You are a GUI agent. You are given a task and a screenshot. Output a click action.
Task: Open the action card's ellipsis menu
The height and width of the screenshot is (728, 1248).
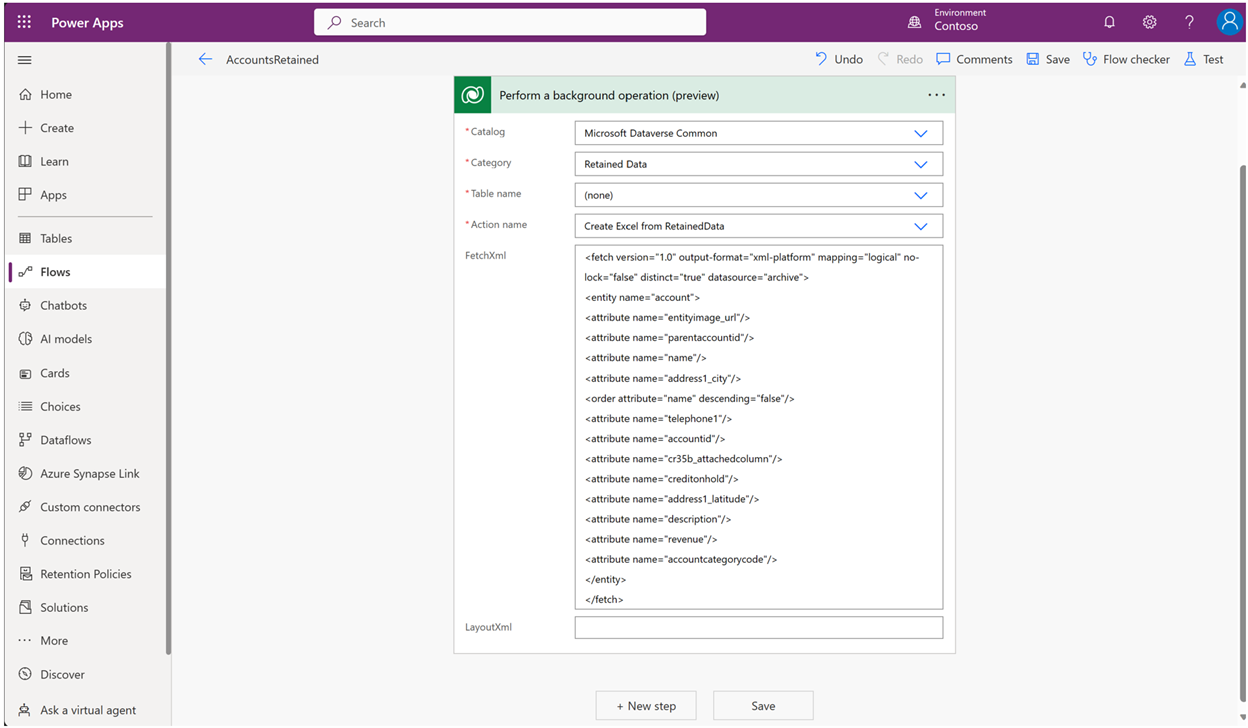[936, 94]
